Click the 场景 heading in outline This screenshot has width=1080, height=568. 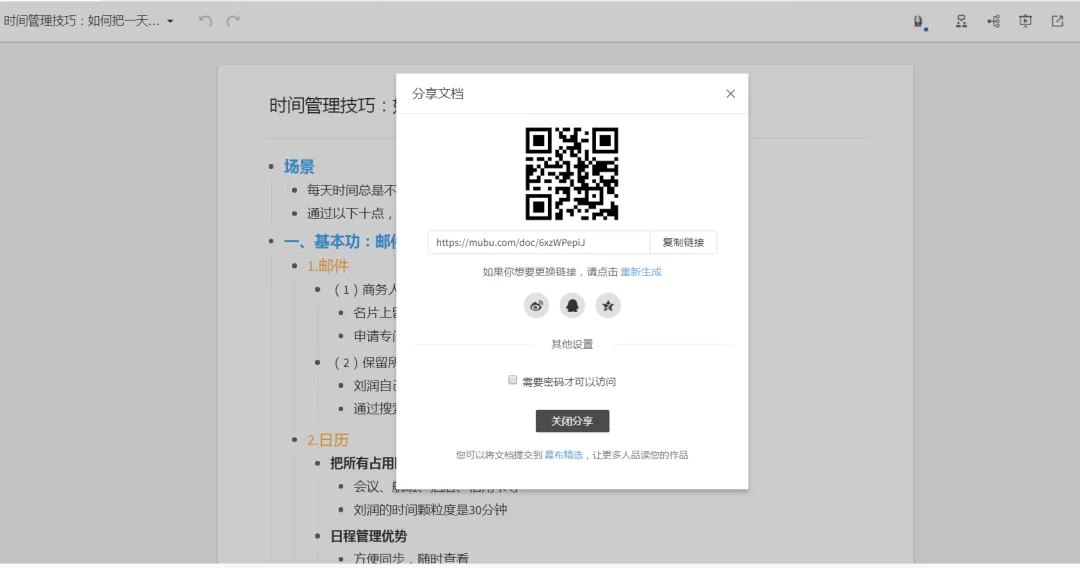pyautogui.click(x=299, y=167)
